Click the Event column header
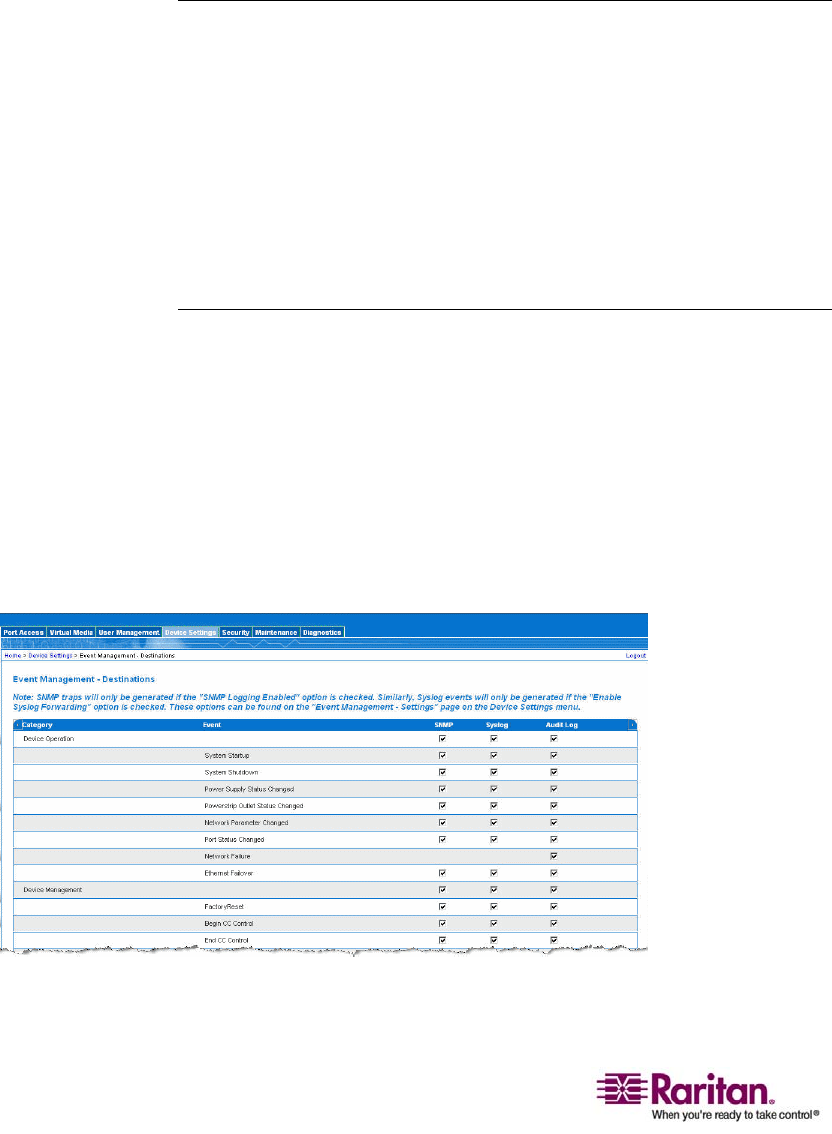 (x=211, y=725)
